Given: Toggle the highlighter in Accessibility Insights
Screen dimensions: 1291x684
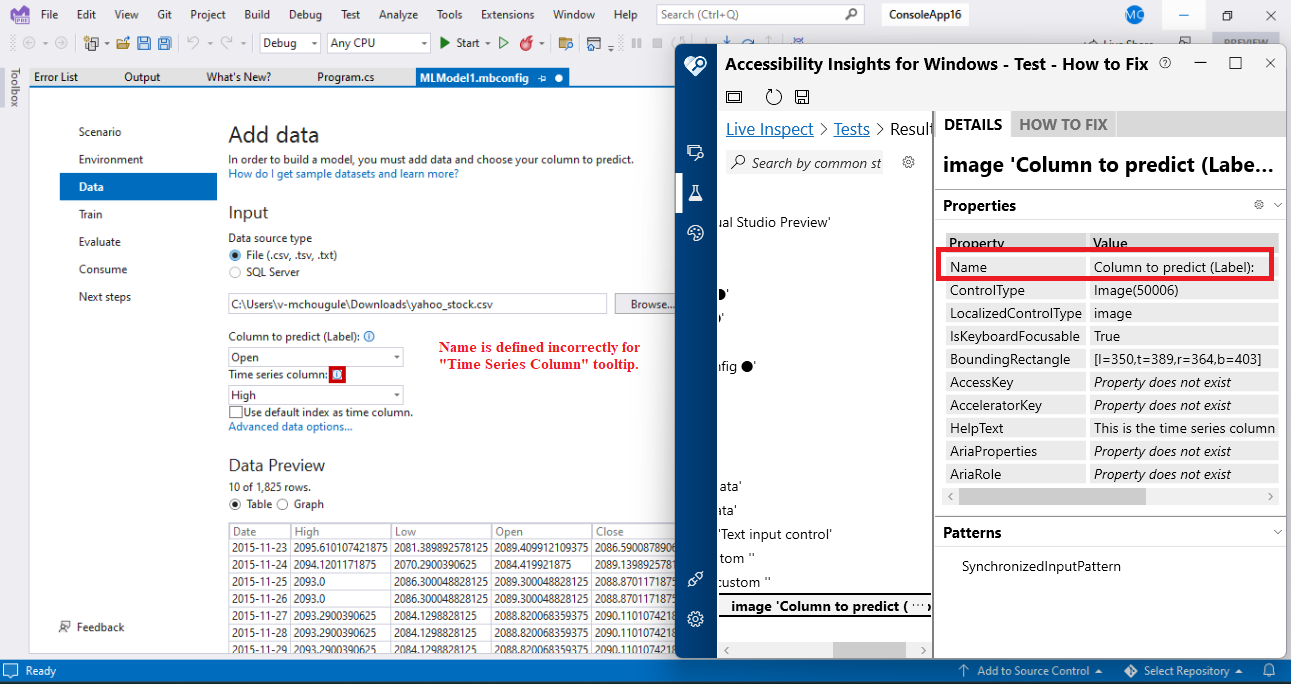Looking at the screenshot, I should pos(734,96).
